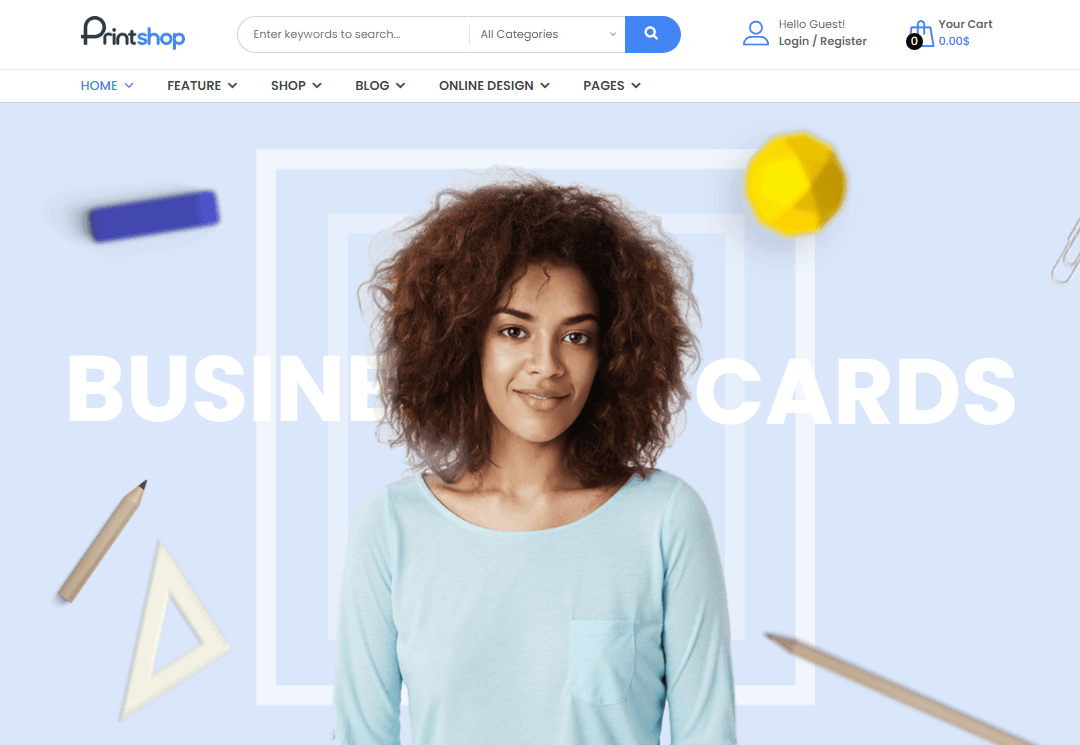This screenshot has height=745, width=1080.
Task: Open the ONLINE DESIGN menu
Action: [494, 85]
